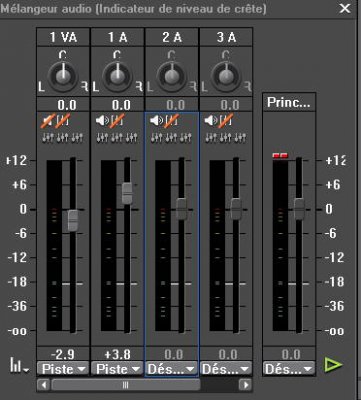
Task: Click the pan value field of track 1 VA
Action: click(x=63, y=105)
